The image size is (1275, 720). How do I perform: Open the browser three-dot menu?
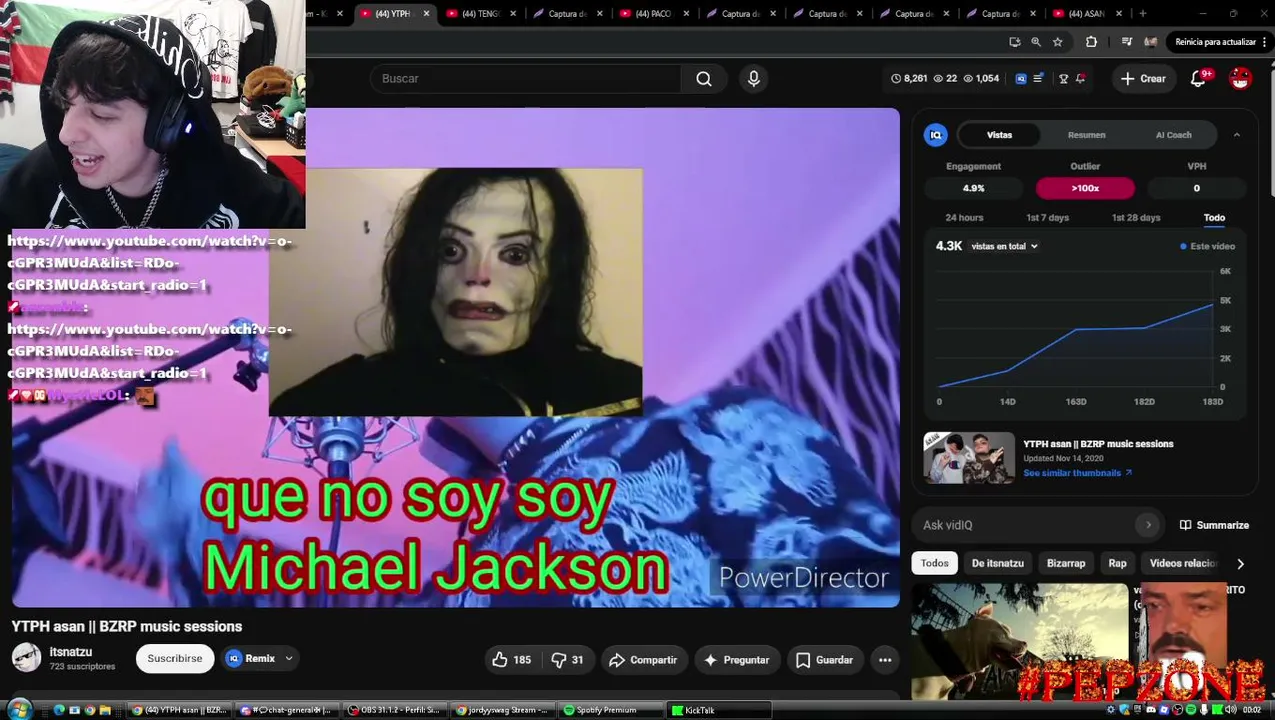(x=1265, y=42)
